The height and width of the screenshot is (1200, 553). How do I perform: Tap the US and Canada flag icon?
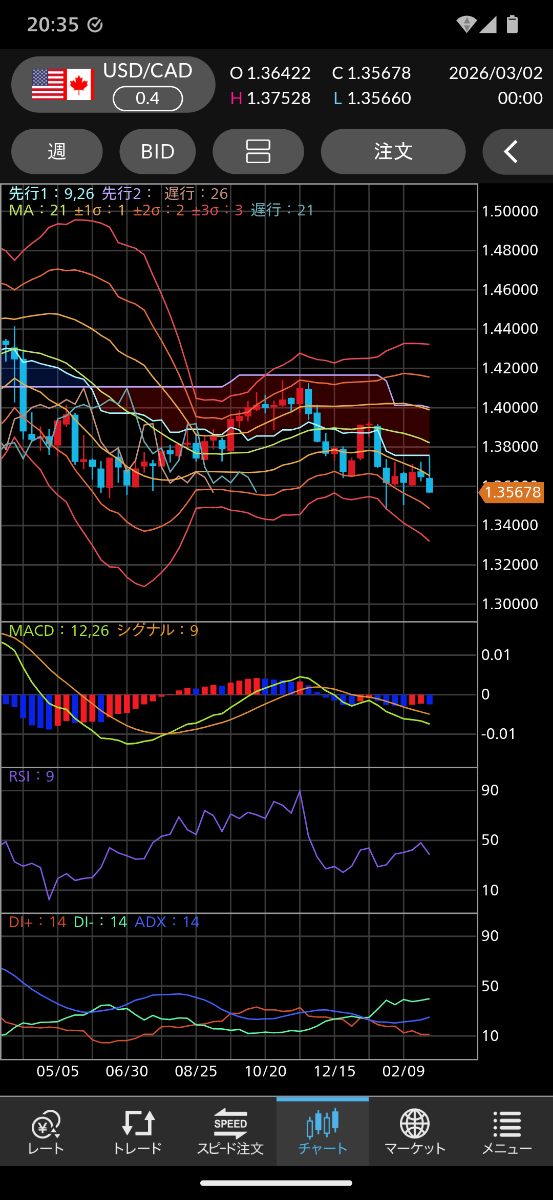point(62,85)
